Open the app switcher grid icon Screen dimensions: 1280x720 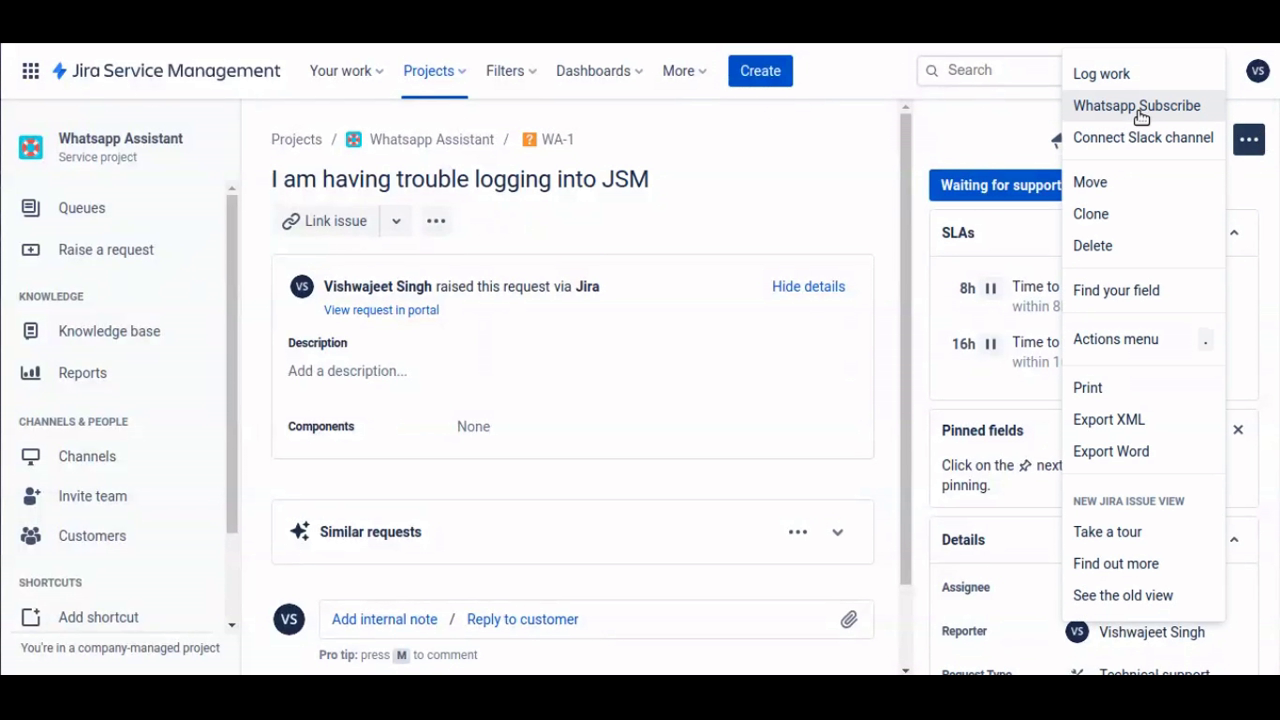(x=31, y=71)
